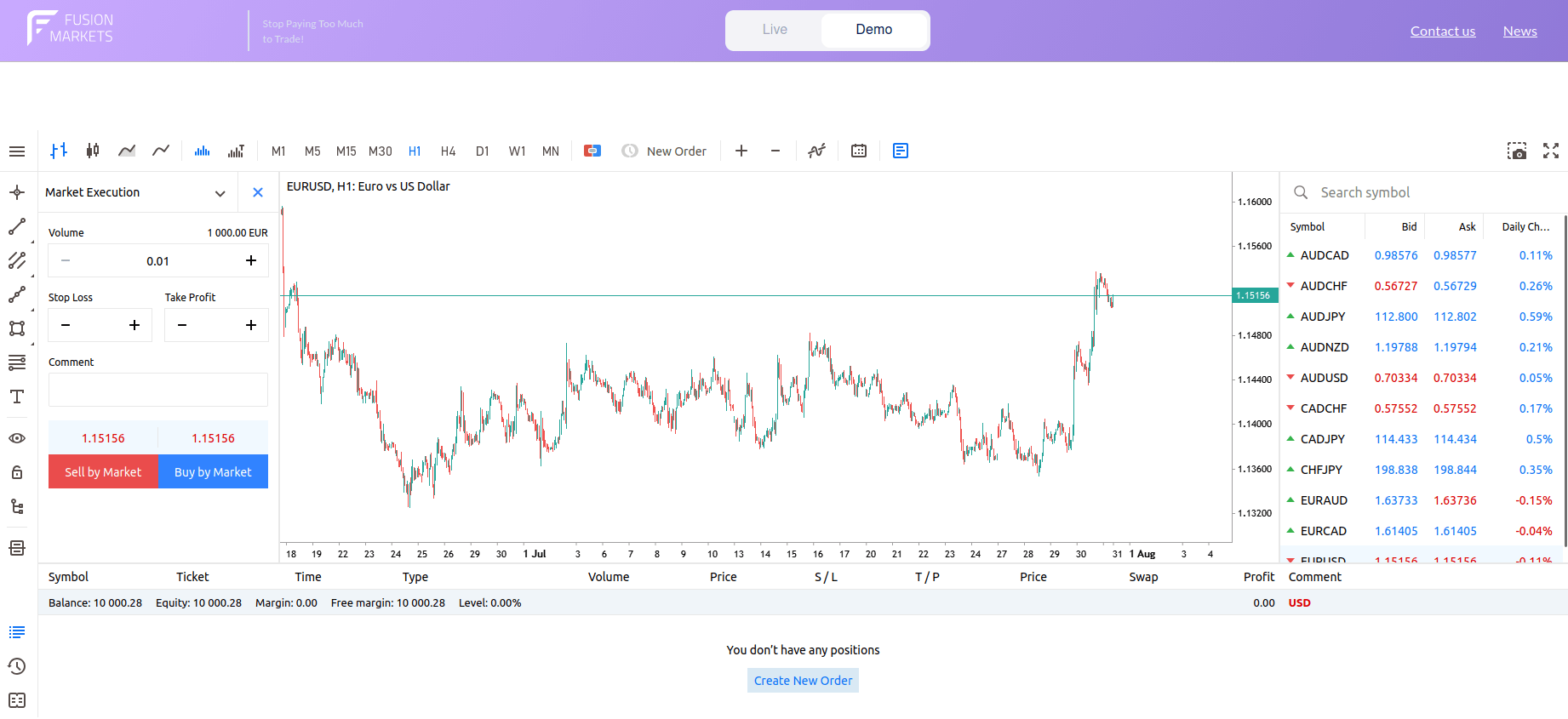The height and width of the screenshot is (719, 1568).
Task: Increase the Stop Loss value
Action: (x=134, y=325)
